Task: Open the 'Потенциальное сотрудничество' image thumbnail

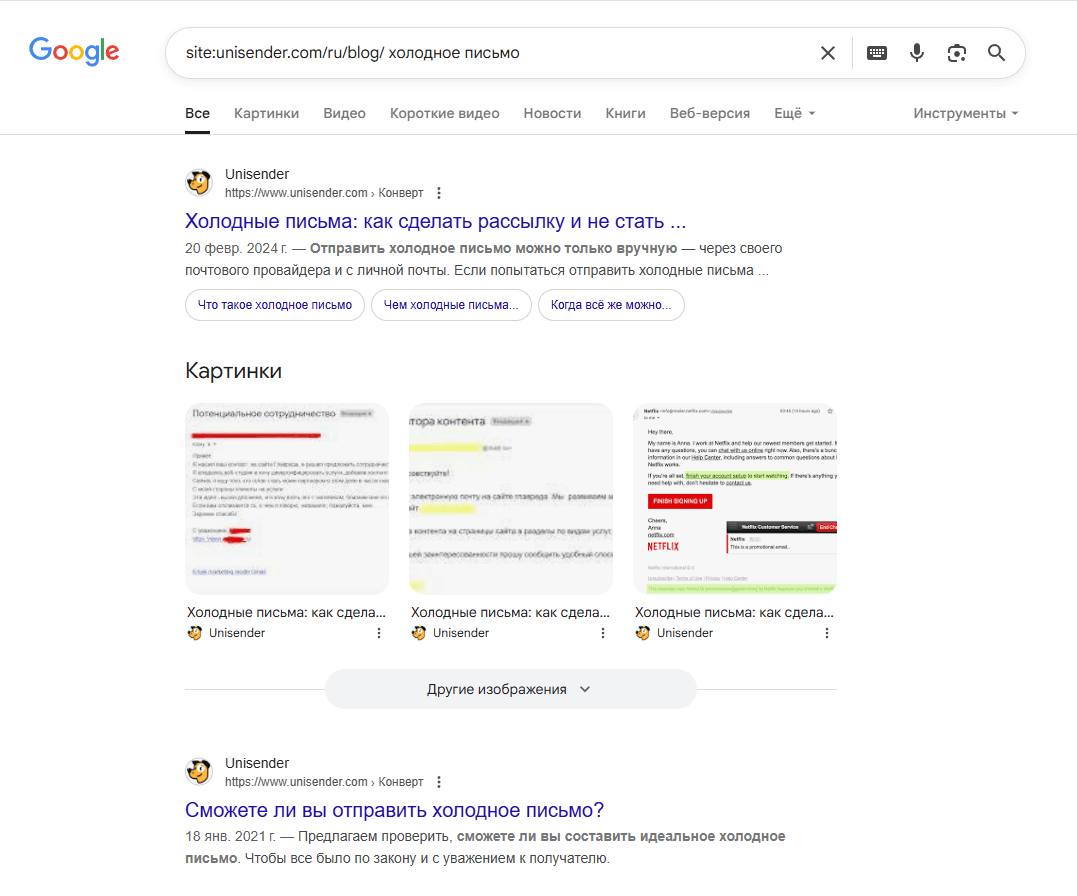Action: 287,499
